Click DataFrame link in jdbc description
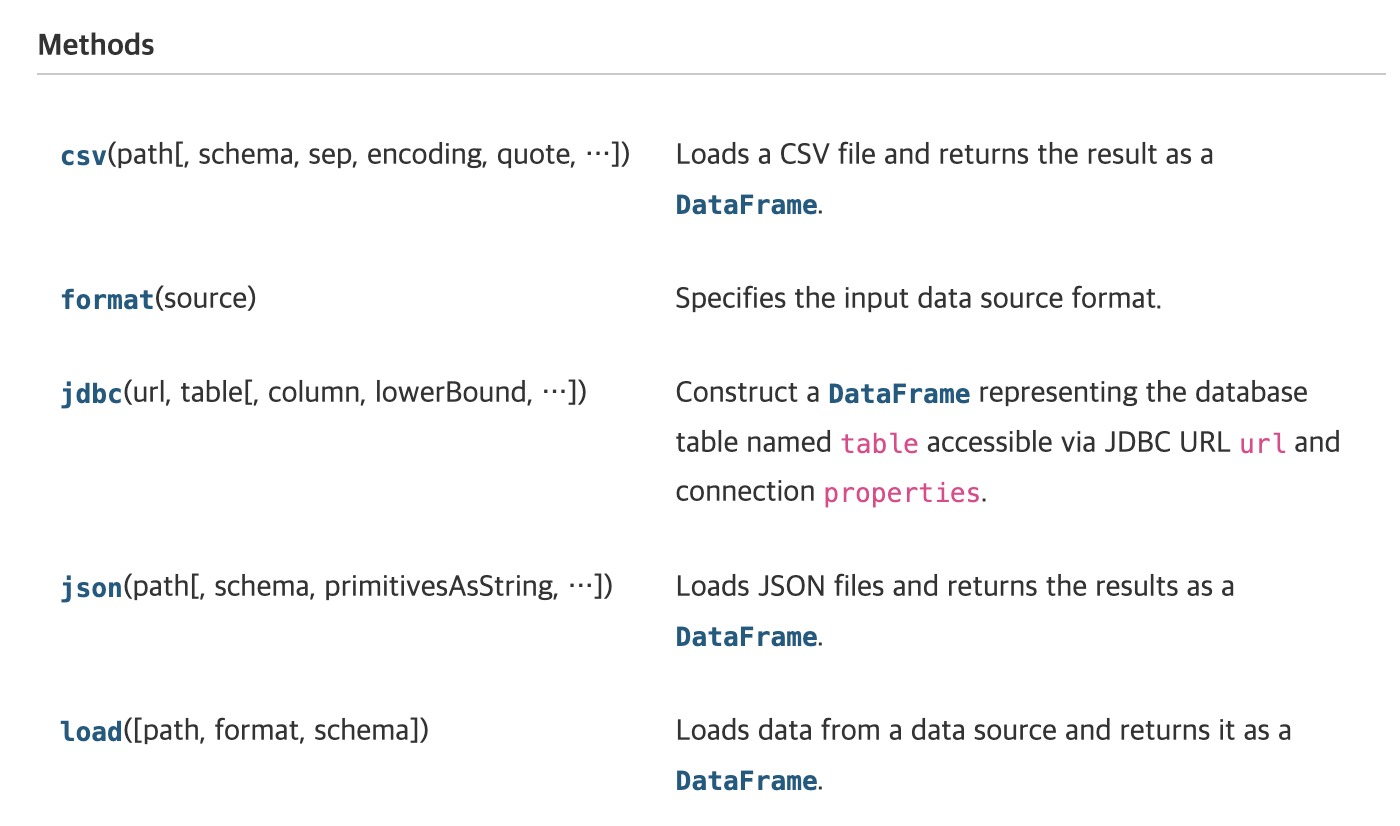The image size is (1400, 826). tap(899, 393)
